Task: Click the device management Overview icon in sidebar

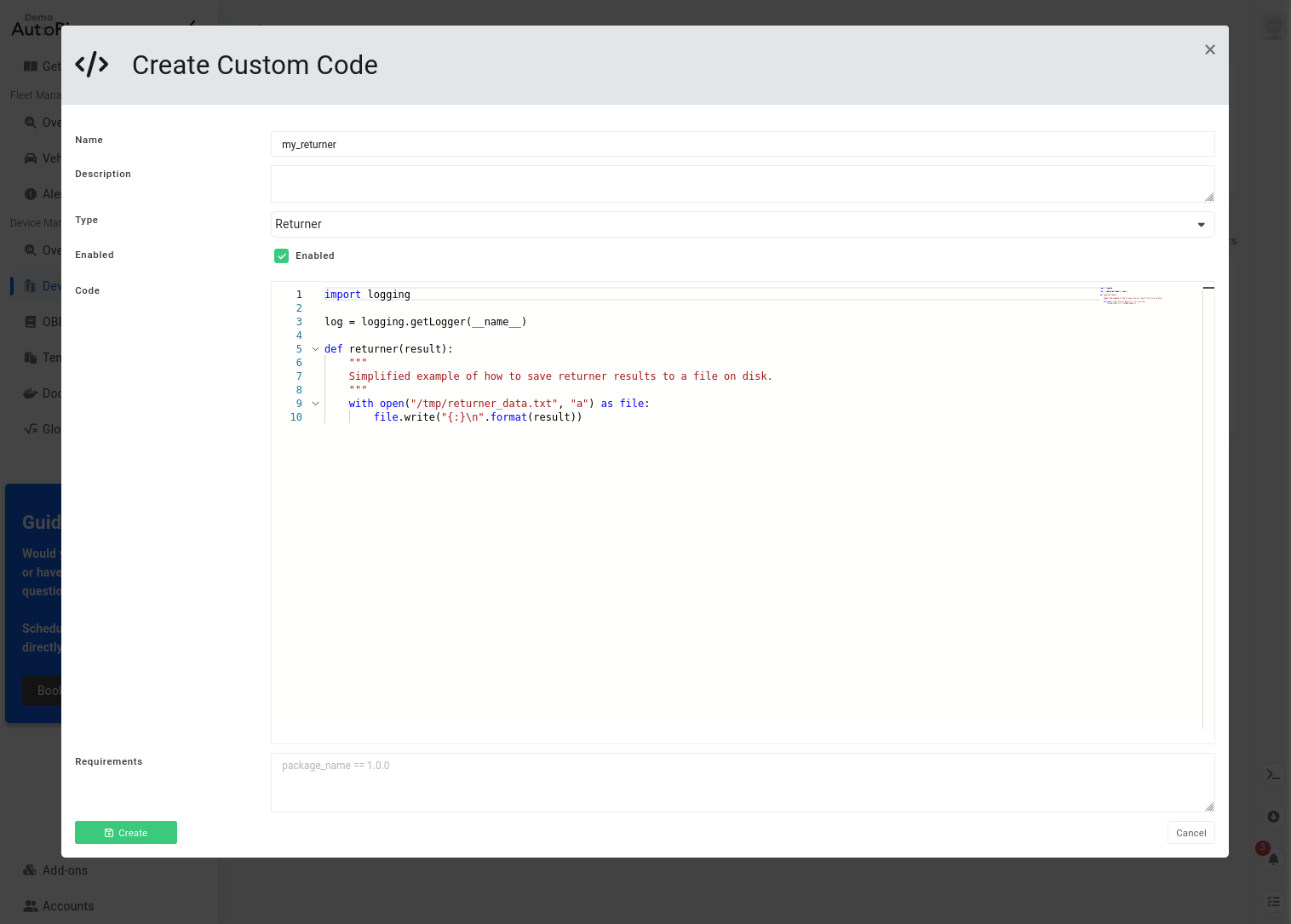Action: [31, 250]
